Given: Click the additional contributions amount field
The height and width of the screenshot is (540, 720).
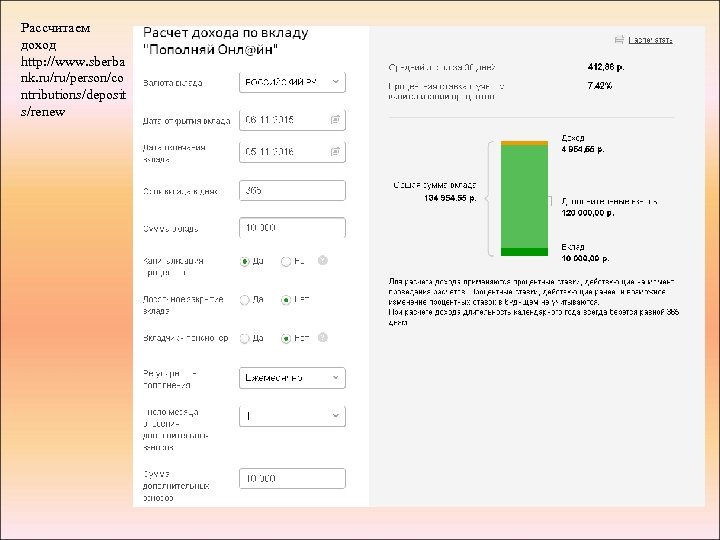Looking at the screenshot, I should (x=292, y=478).
